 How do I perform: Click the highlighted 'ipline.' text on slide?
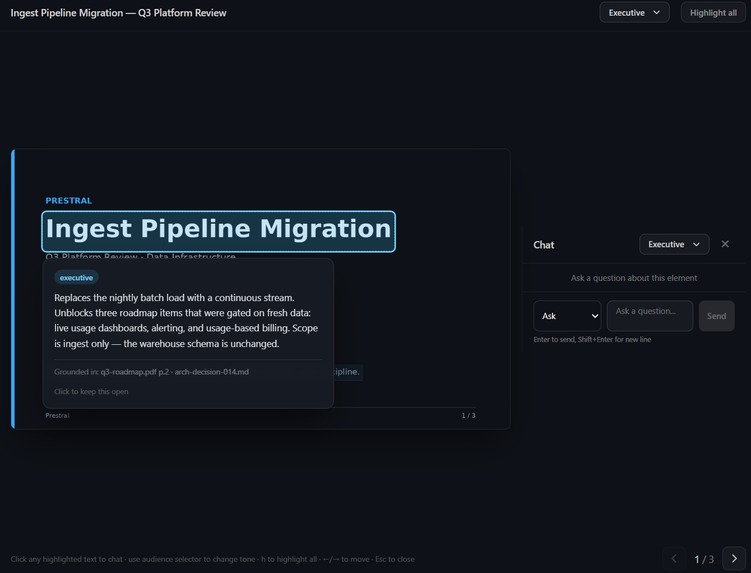tap(346, 372)
